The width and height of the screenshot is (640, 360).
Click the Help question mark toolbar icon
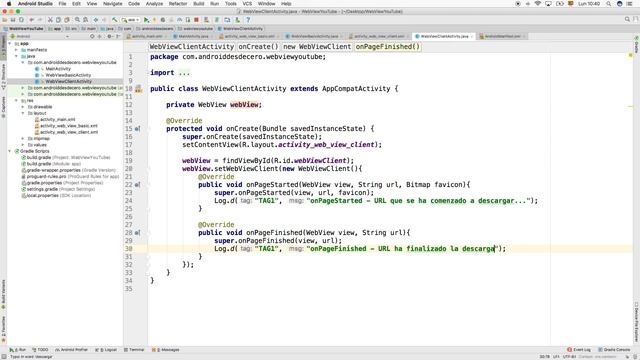248,20
